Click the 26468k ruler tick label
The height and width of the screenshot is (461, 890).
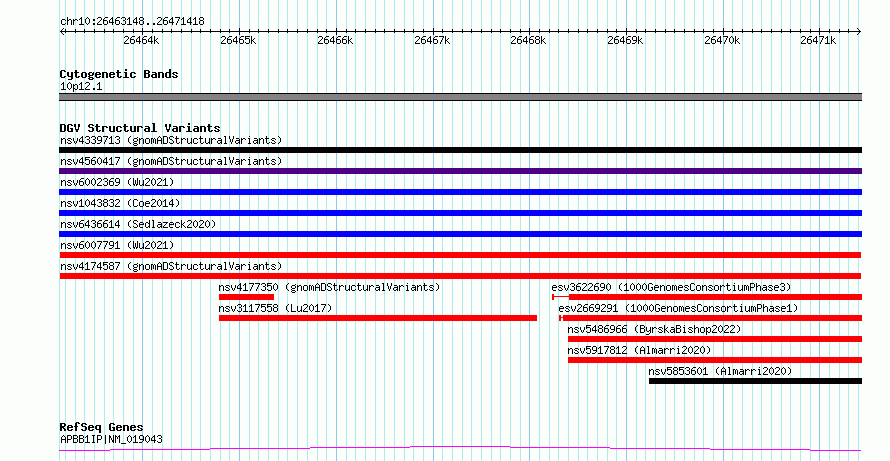528,40
